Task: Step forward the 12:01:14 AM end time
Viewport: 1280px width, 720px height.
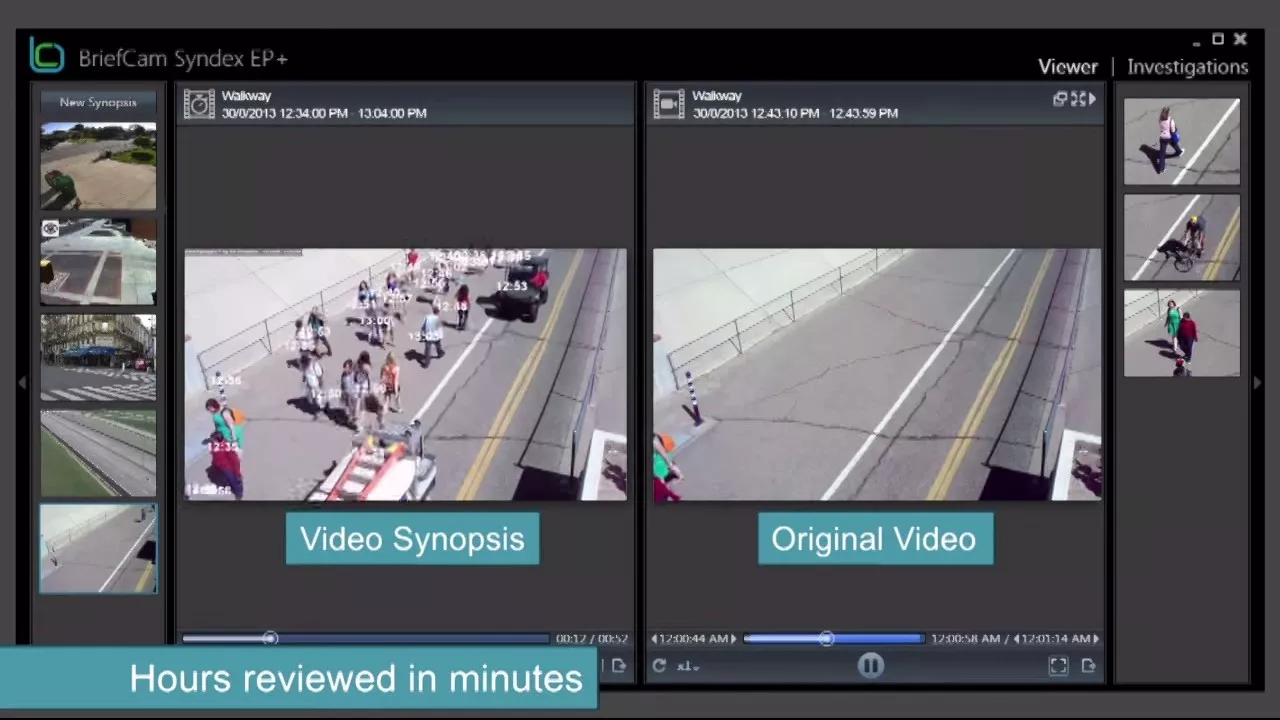Action: 1096,639
